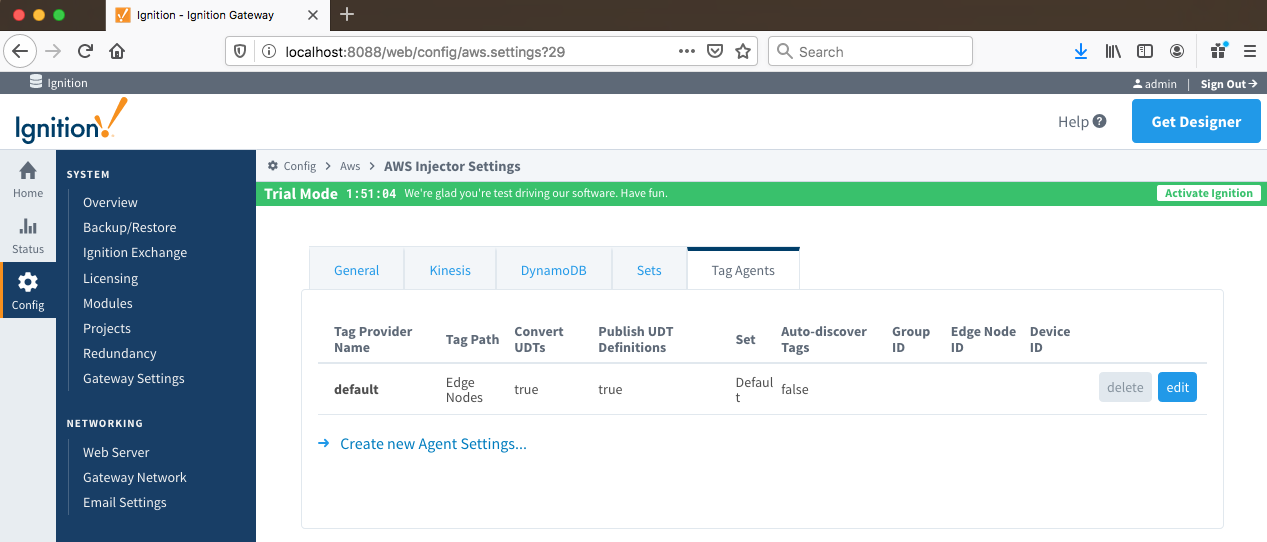Click the Help question mark icon

click(1100, 122)
